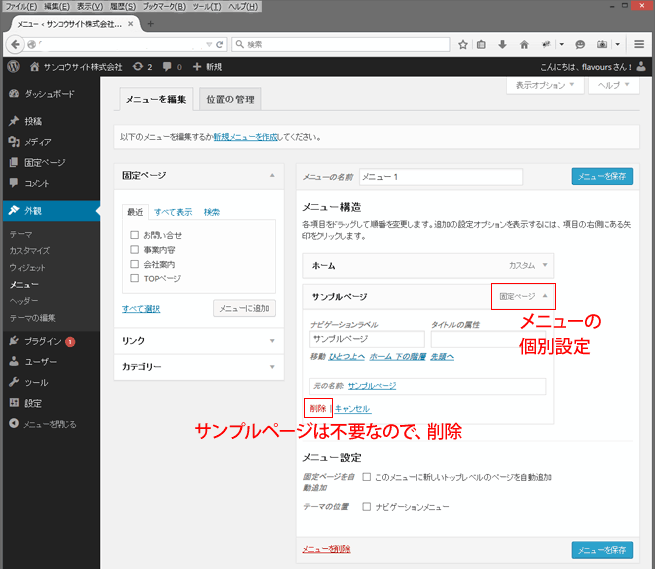The image size is (655, 569).
Task: Open the updates icon showing 2
Action: 142,67
